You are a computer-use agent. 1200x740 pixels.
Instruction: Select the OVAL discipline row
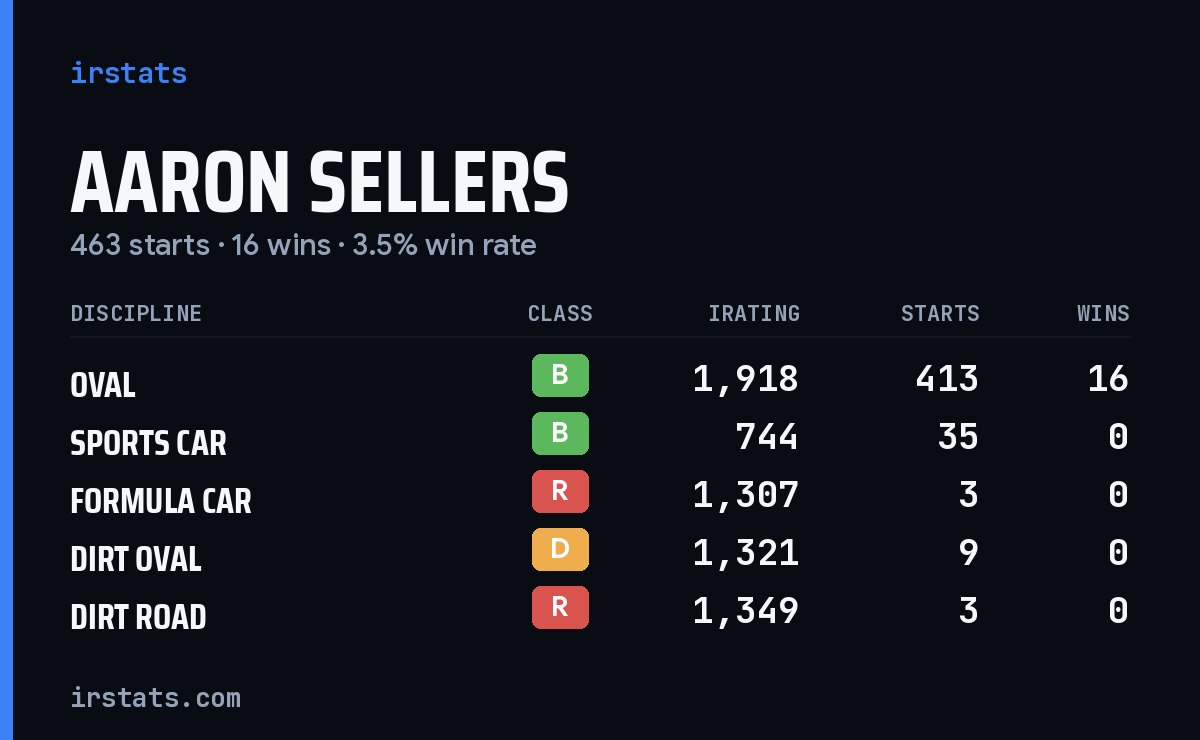[x=600, y=378]
